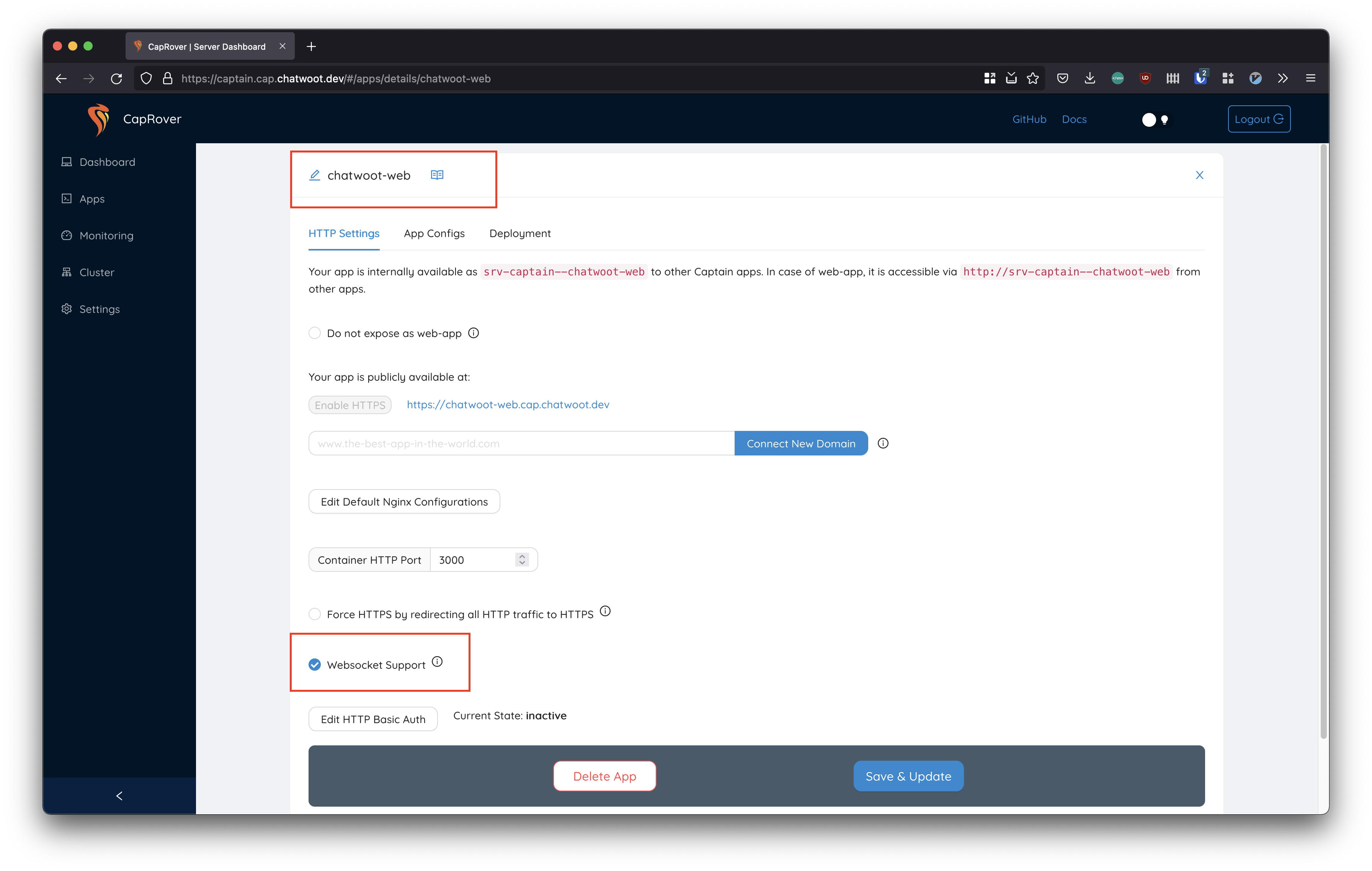Open Monitoring from the sidebar
This screenshot has height=871, width=1372.
(x=106, y=236)
